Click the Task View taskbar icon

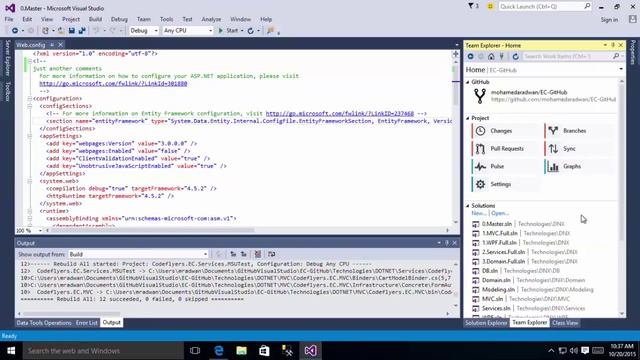point(195,351)
